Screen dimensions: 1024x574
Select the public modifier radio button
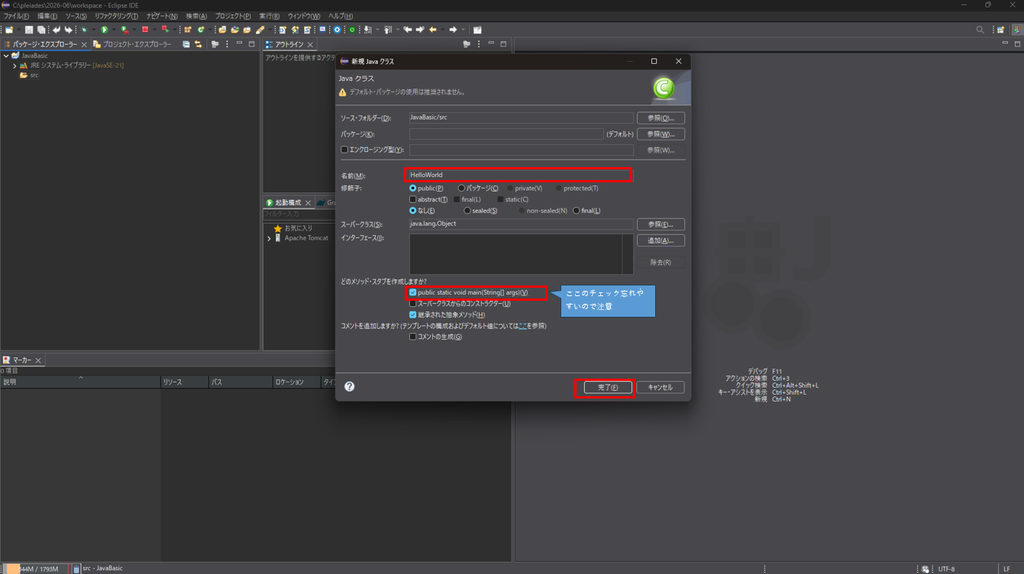[413, 188]
